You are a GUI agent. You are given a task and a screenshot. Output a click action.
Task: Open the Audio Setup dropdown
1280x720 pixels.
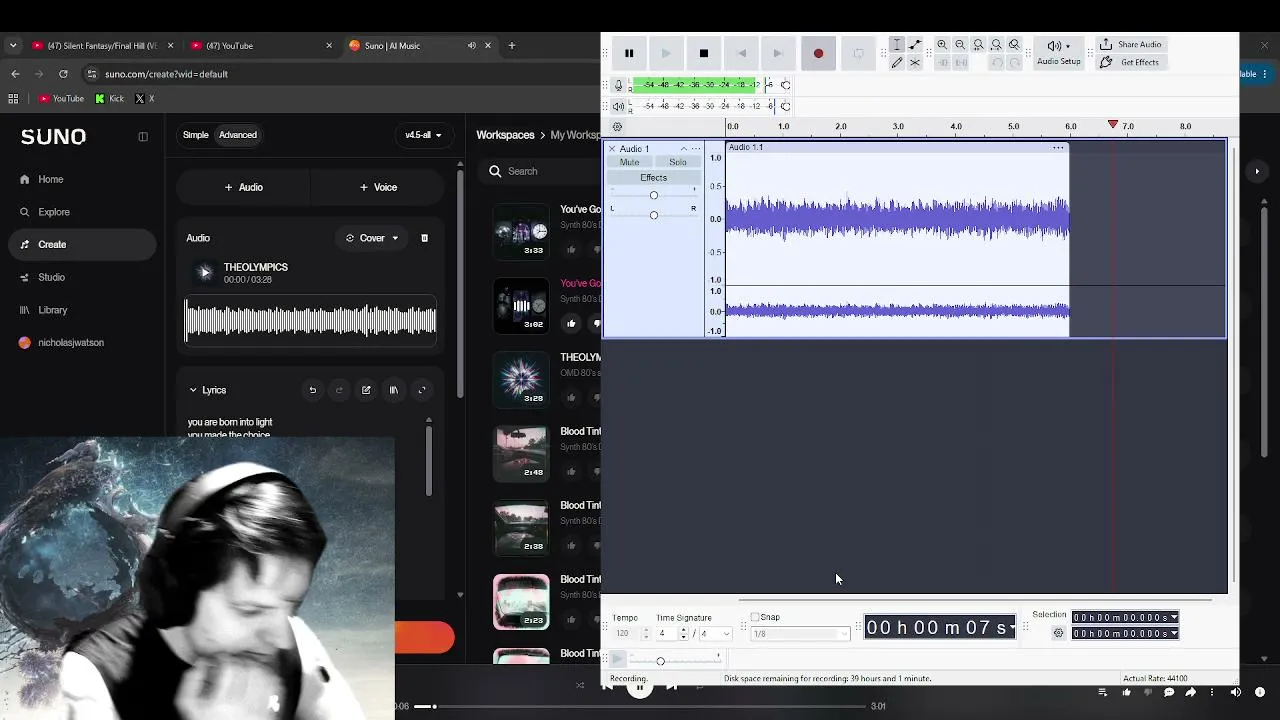(x=1058, y=52)
